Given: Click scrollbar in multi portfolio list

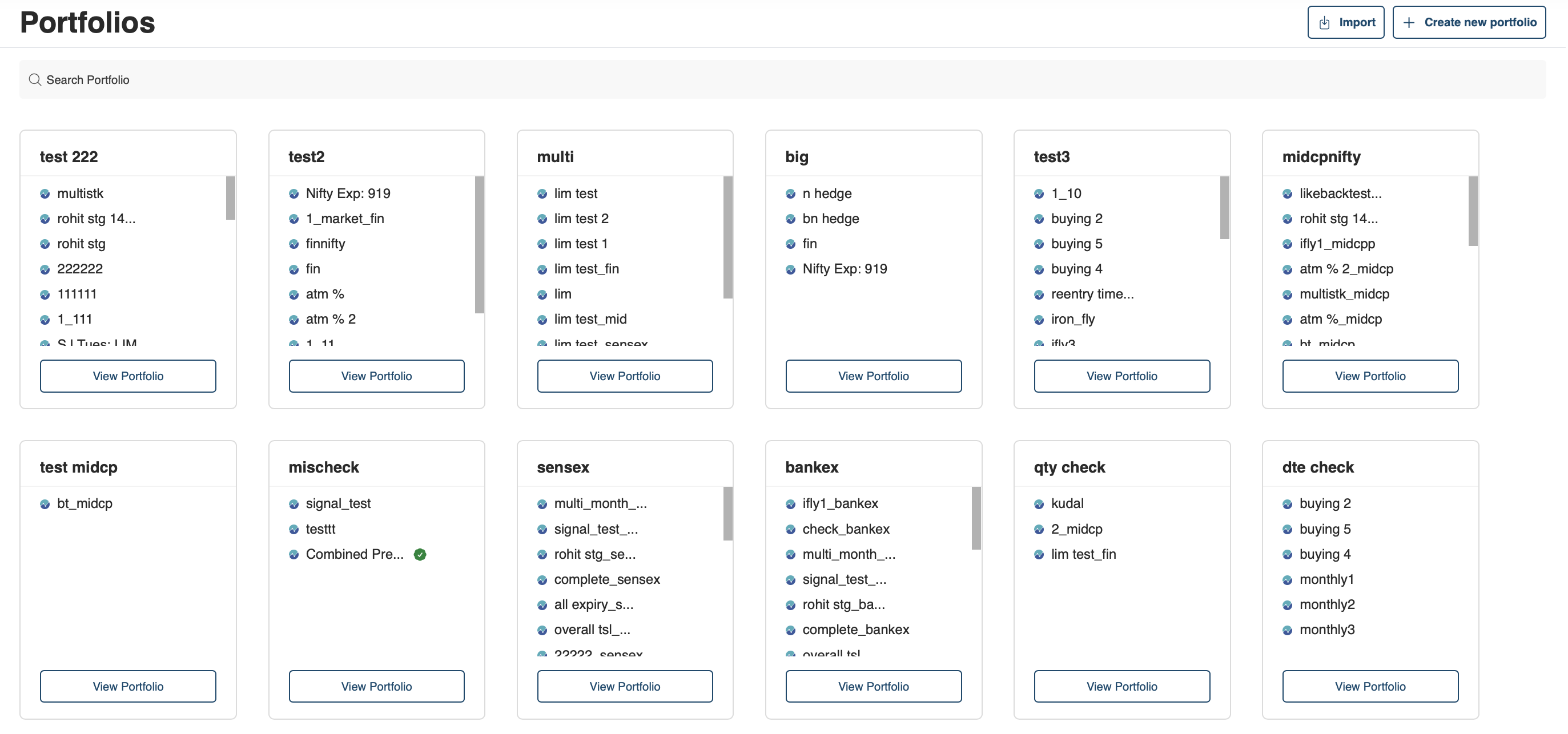Looking at the screenshot, I should [x=727, y=237].
